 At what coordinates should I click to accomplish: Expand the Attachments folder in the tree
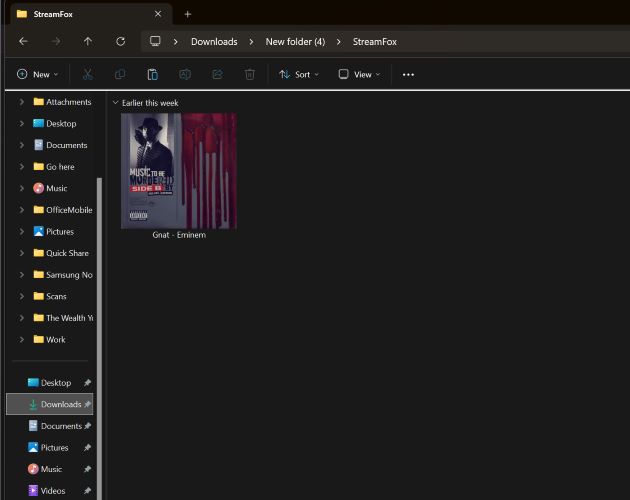(21, 102)
